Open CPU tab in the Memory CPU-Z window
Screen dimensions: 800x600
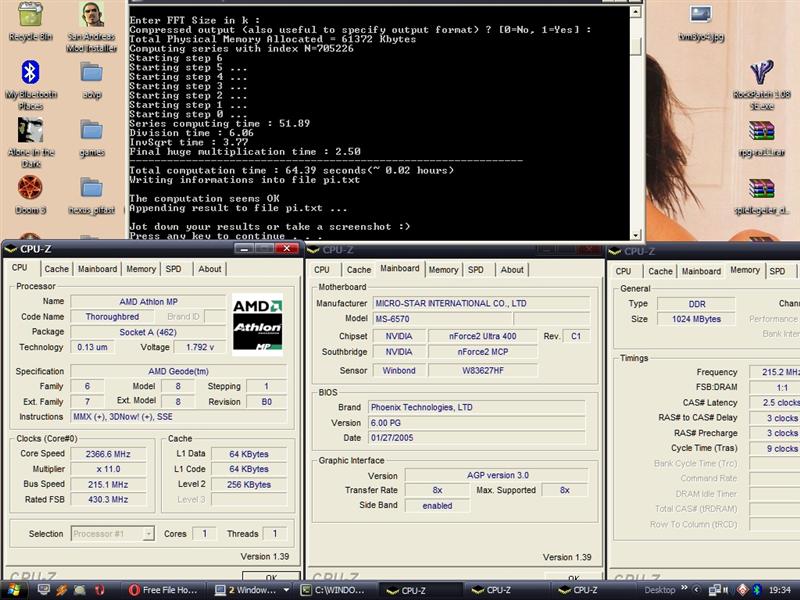[x=623, y=271]
